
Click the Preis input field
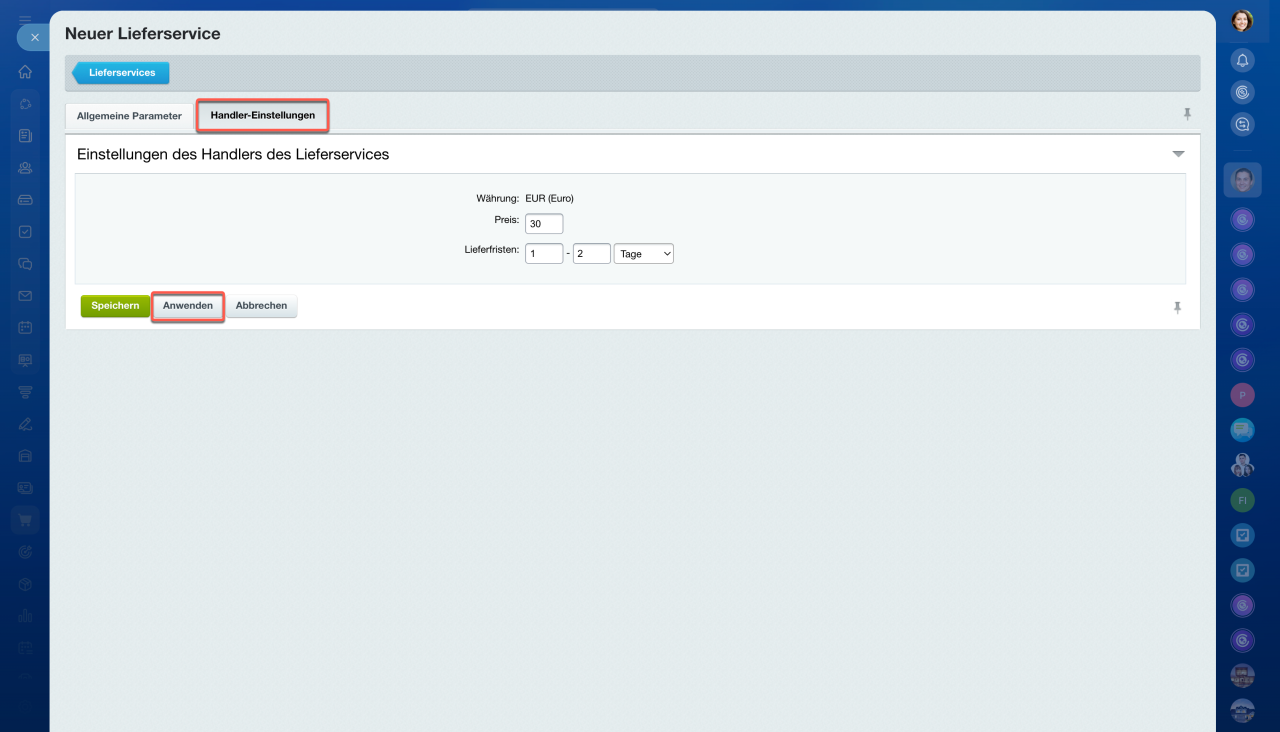[543, 224]
